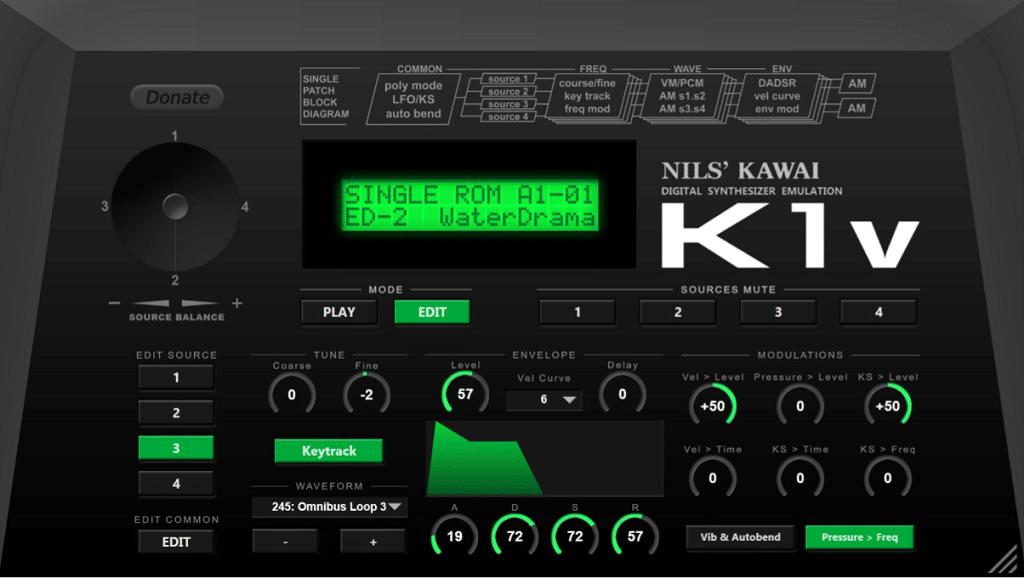This screenshot has width=1024, height=579.
Task: Open the Vib & Autobend page
Action: click(x=740, y=537)
